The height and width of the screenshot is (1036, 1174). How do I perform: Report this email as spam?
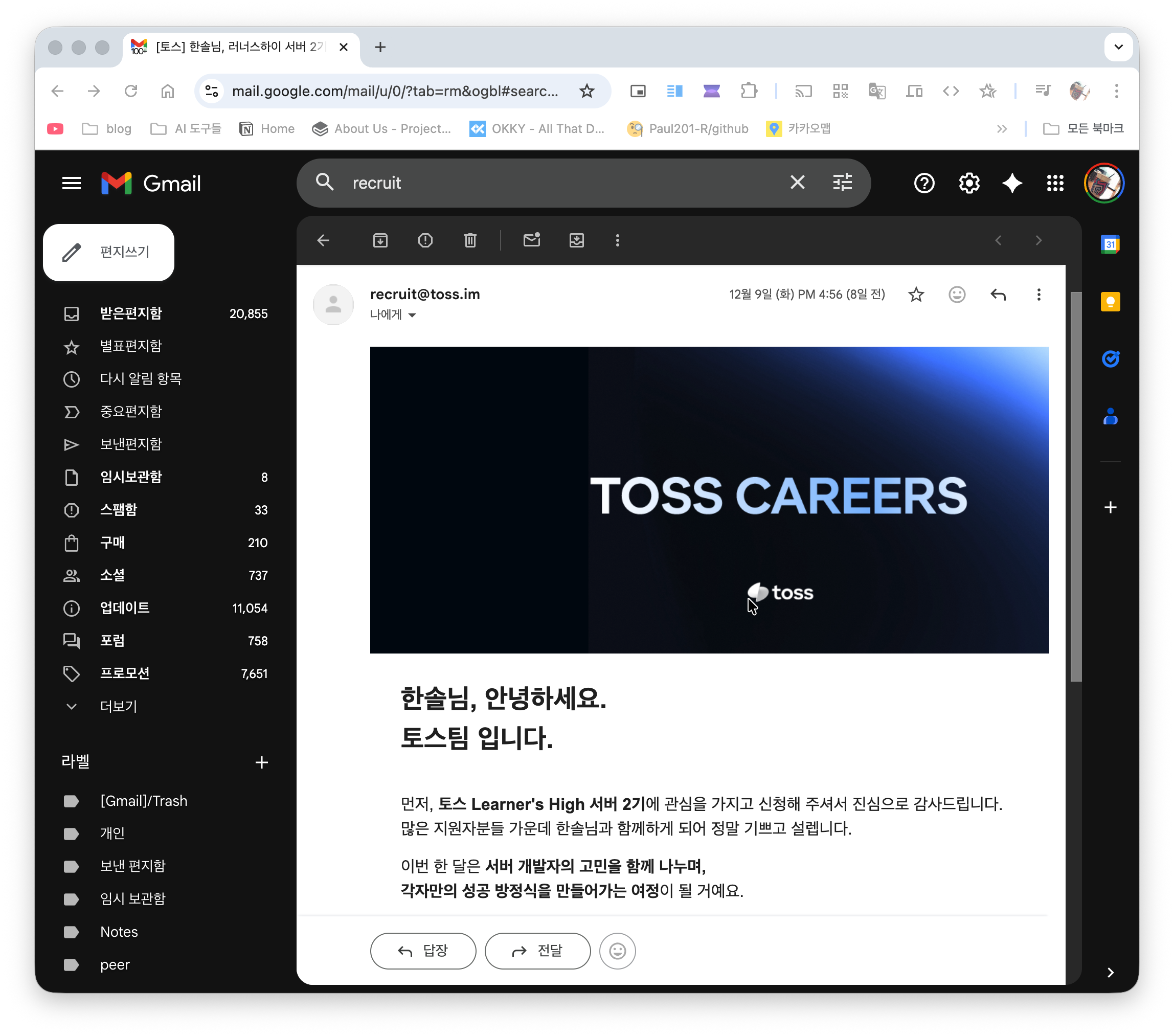click(x=425, y=241)
